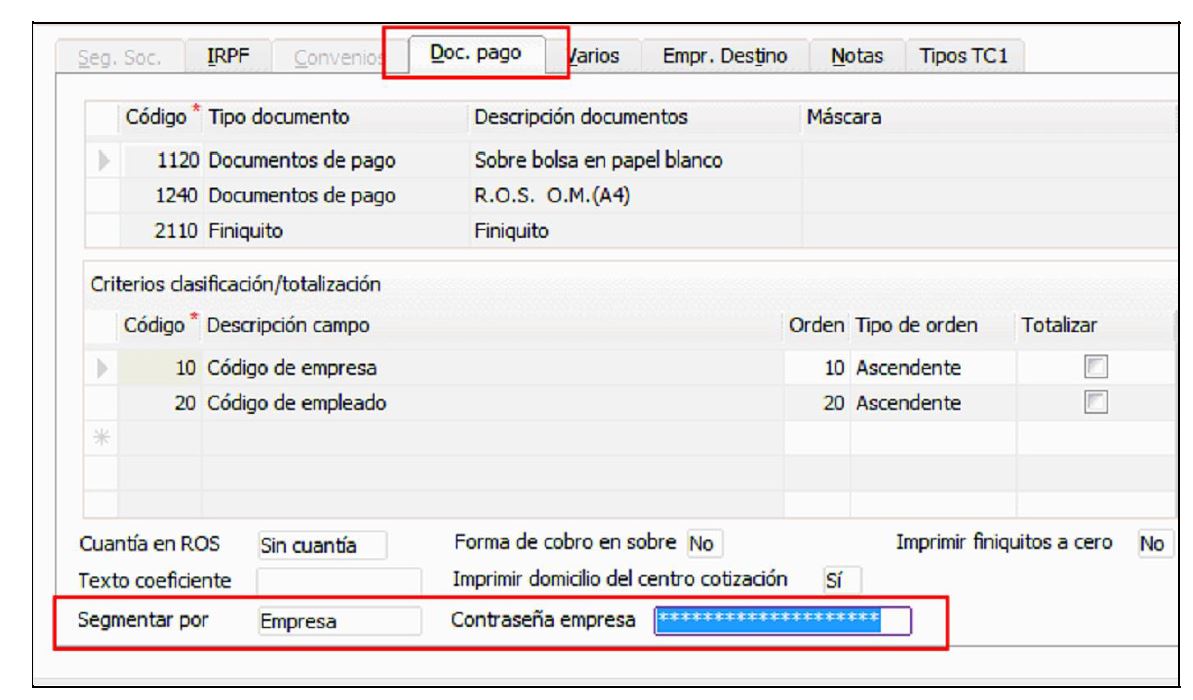Screen dimensions: 1193x700
Task: Select row marker arrow for Código de empresa
Action: click(x=102, y=368)
